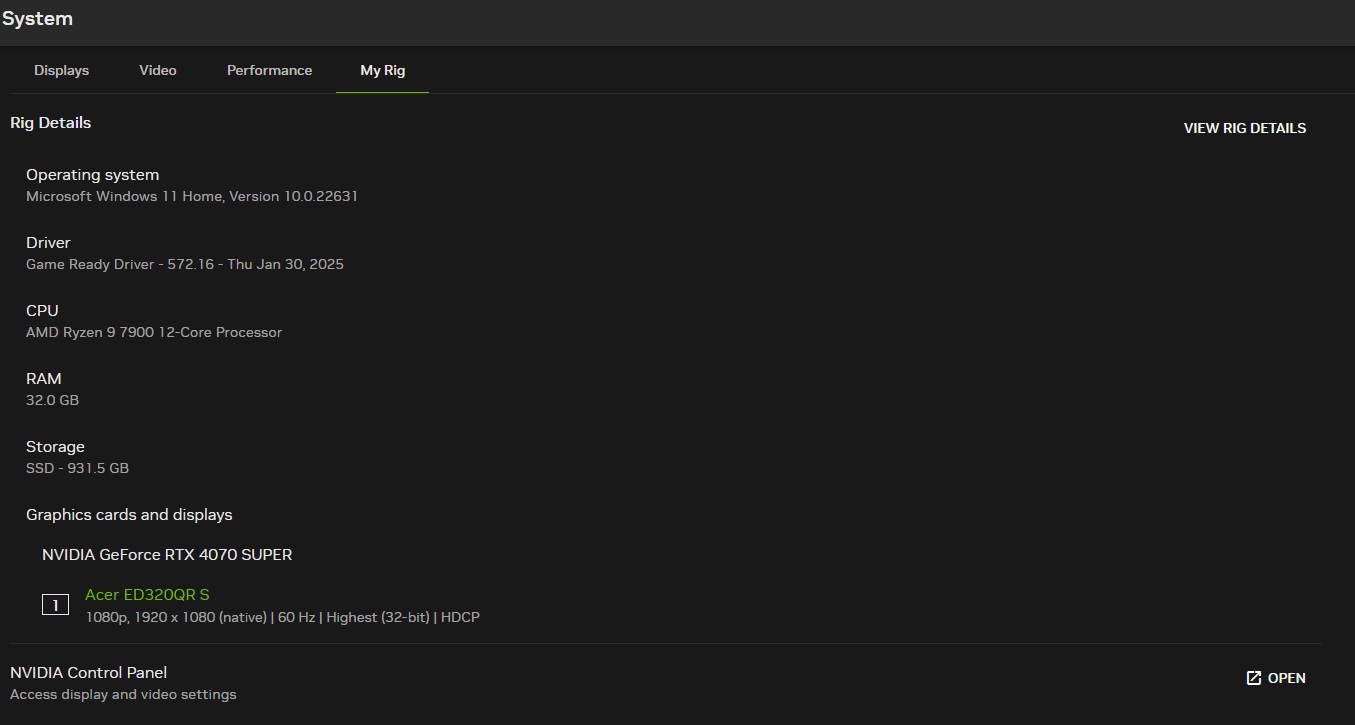
Task: Click the My Rig tab
Action: (x=383, y=70)
